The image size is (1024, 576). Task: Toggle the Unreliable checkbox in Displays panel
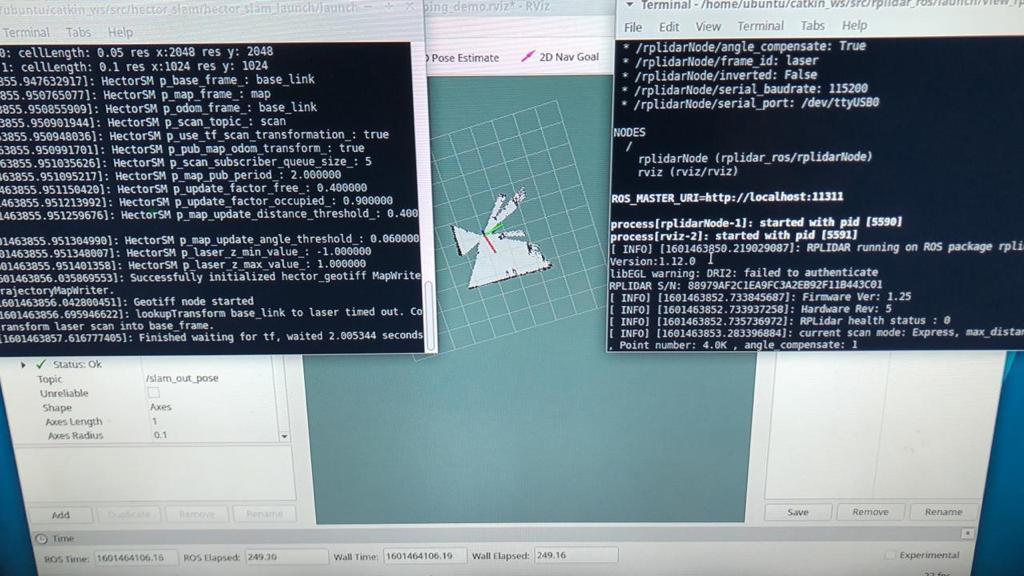(x=153, y=392)
